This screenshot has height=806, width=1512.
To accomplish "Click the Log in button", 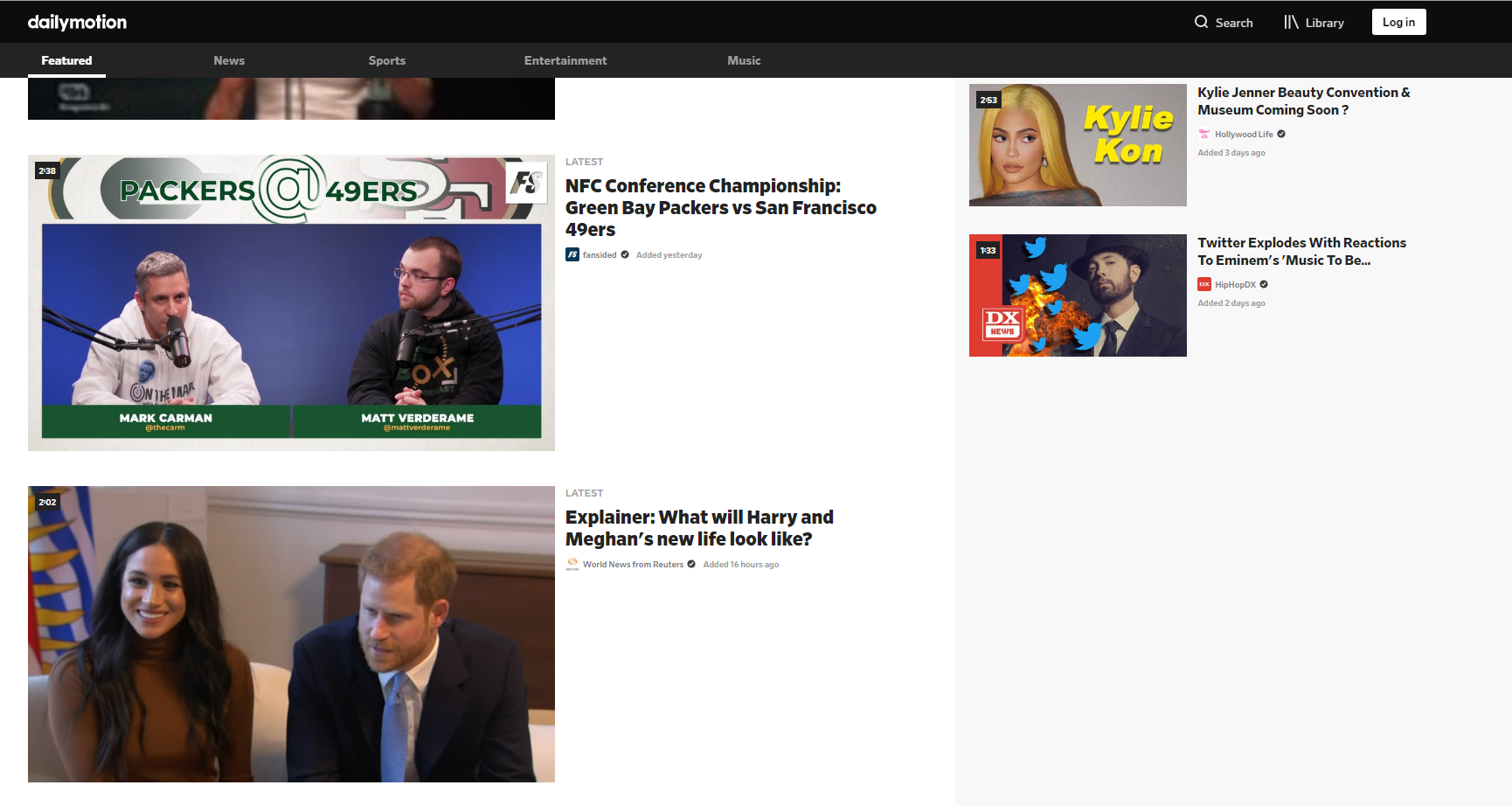I will (x=1398, y=21).
